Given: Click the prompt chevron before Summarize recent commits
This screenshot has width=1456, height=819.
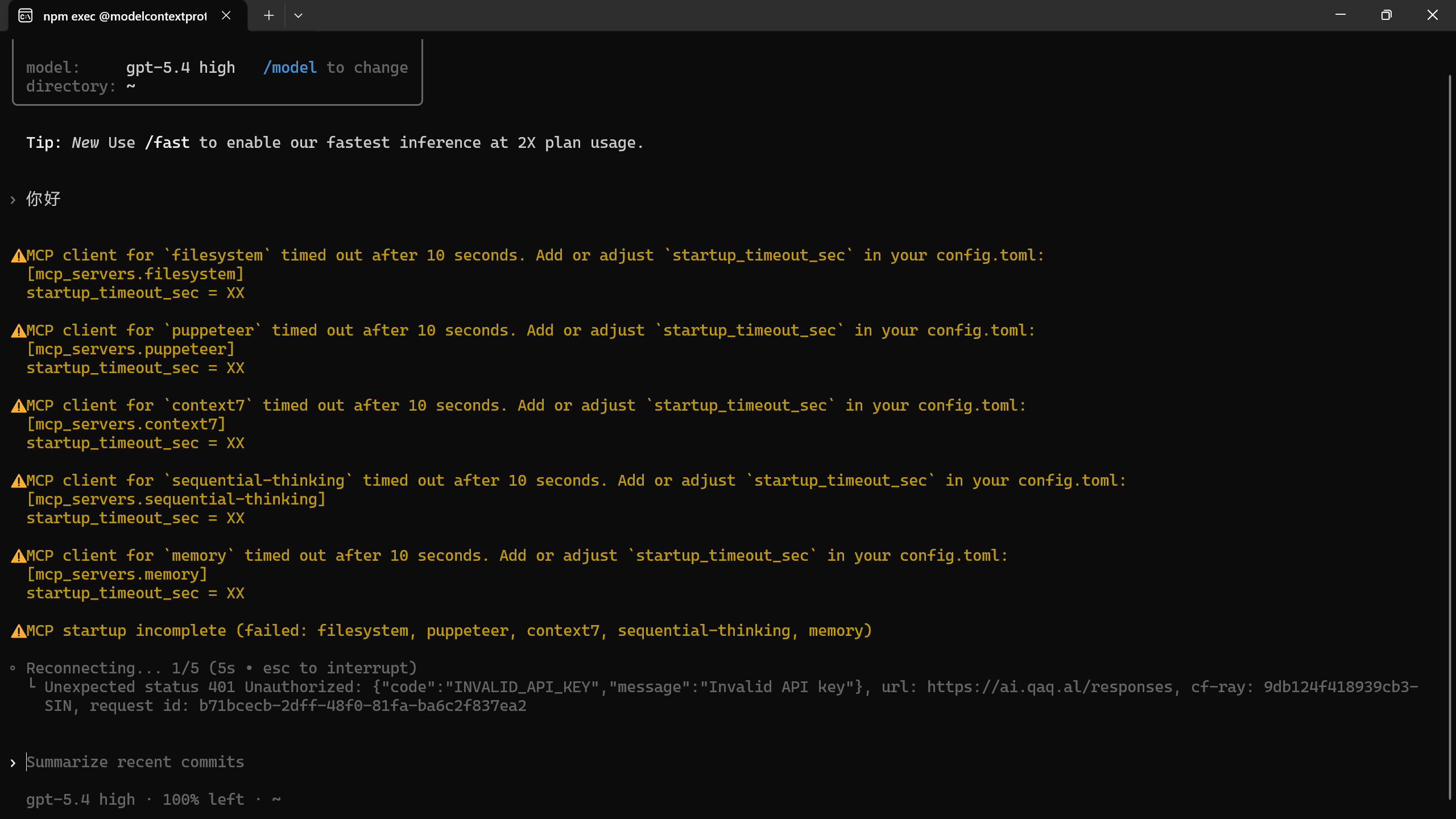Looking at the screenshot, I should 13,763.
